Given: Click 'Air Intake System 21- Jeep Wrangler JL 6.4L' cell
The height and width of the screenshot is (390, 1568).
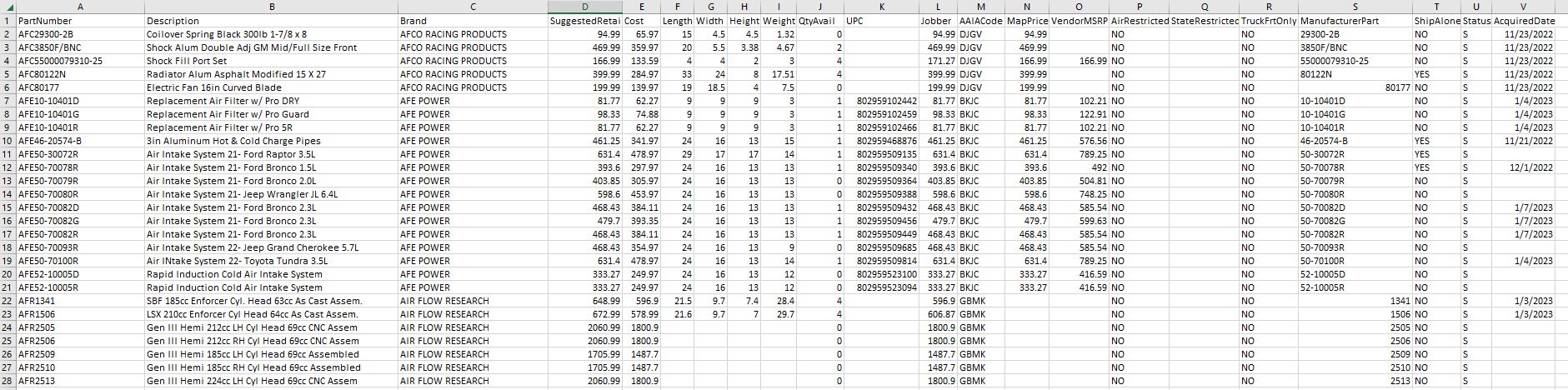Looking at the screenshot, I should (x=271, y=194).
